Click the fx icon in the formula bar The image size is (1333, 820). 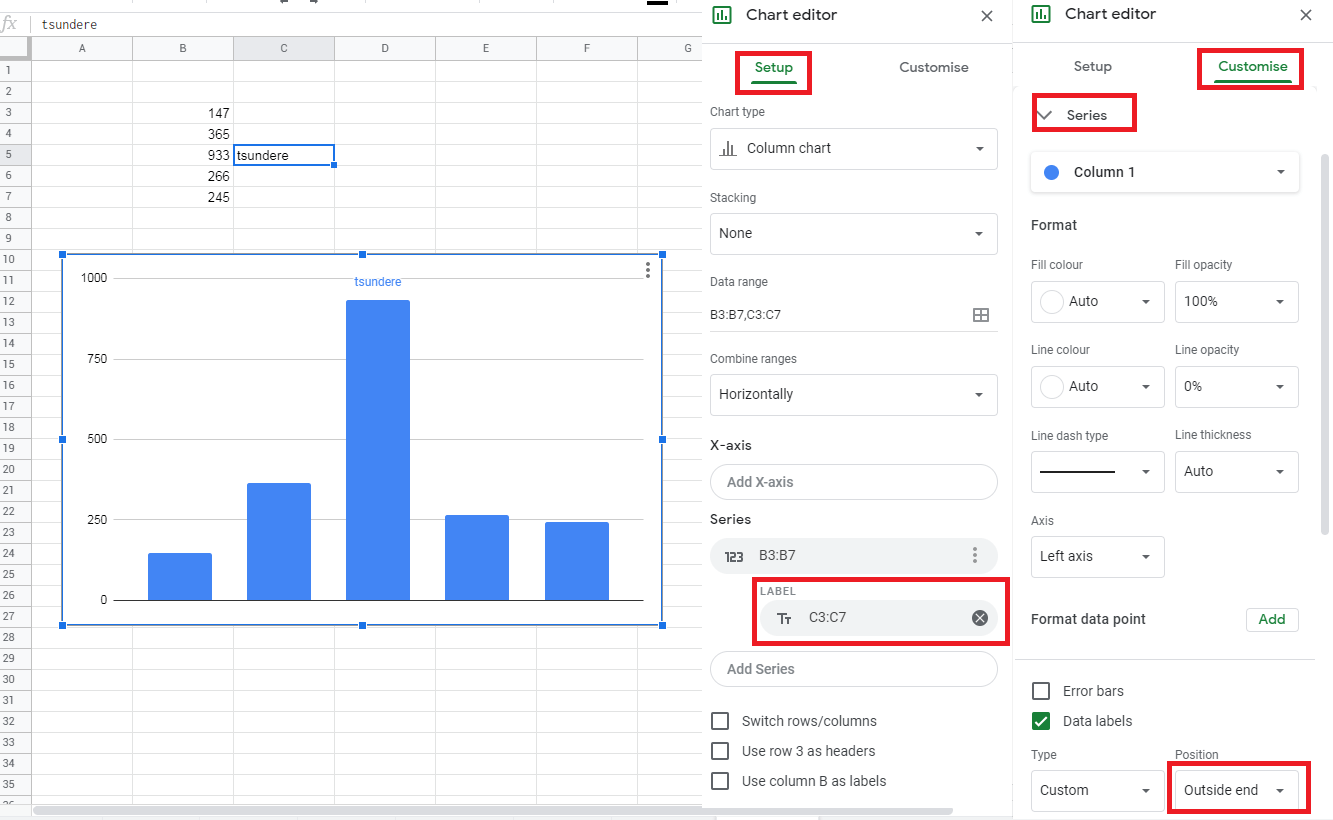[12, 23]
